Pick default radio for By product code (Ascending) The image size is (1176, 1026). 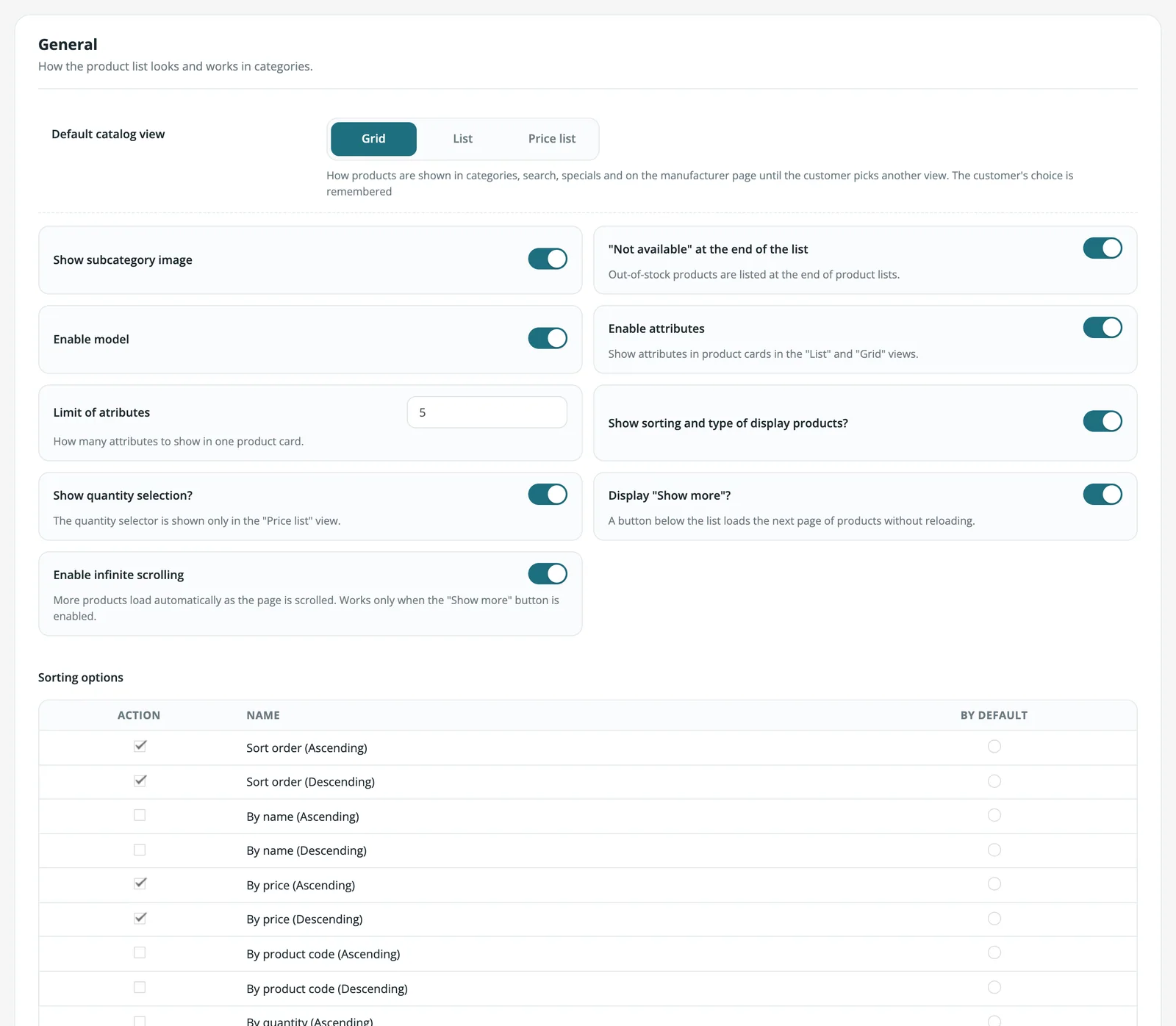click(994, 953)
